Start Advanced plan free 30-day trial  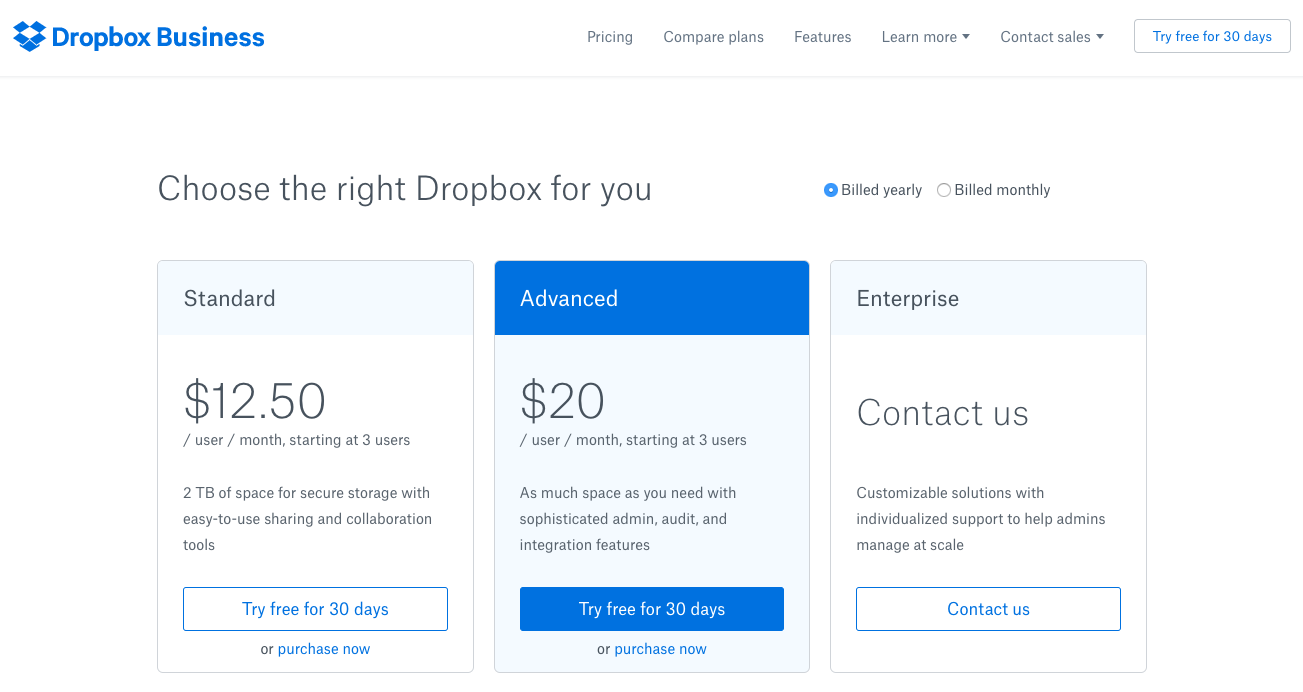point(652,609)
